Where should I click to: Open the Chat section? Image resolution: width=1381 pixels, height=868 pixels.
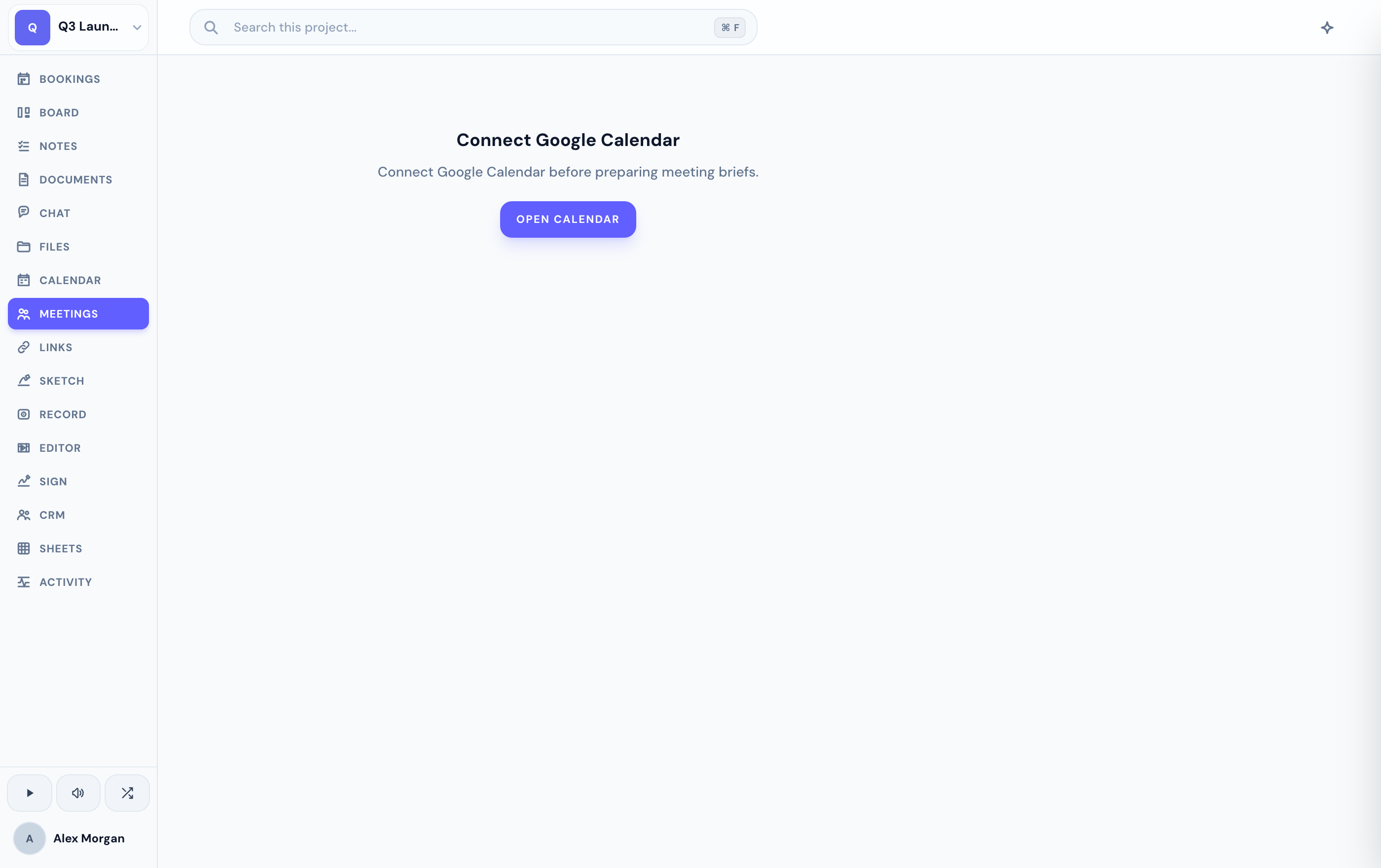(x=78, y=213)
